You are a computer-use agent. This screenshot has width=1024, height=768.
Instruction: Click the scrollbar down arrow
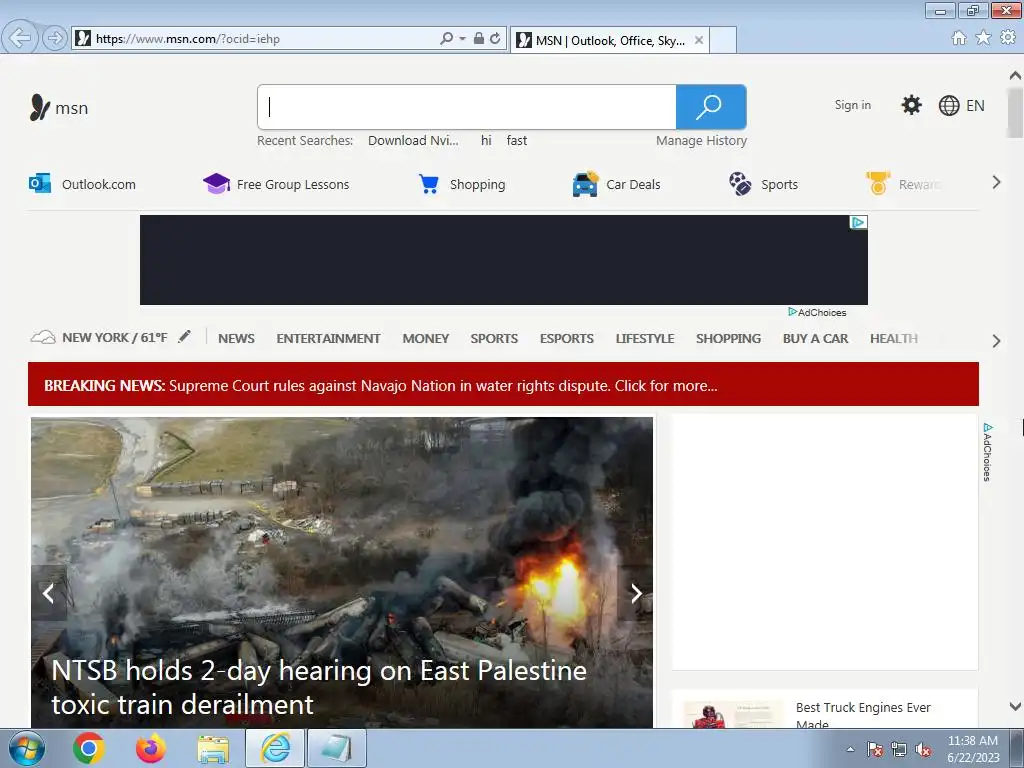(1016, 706)
